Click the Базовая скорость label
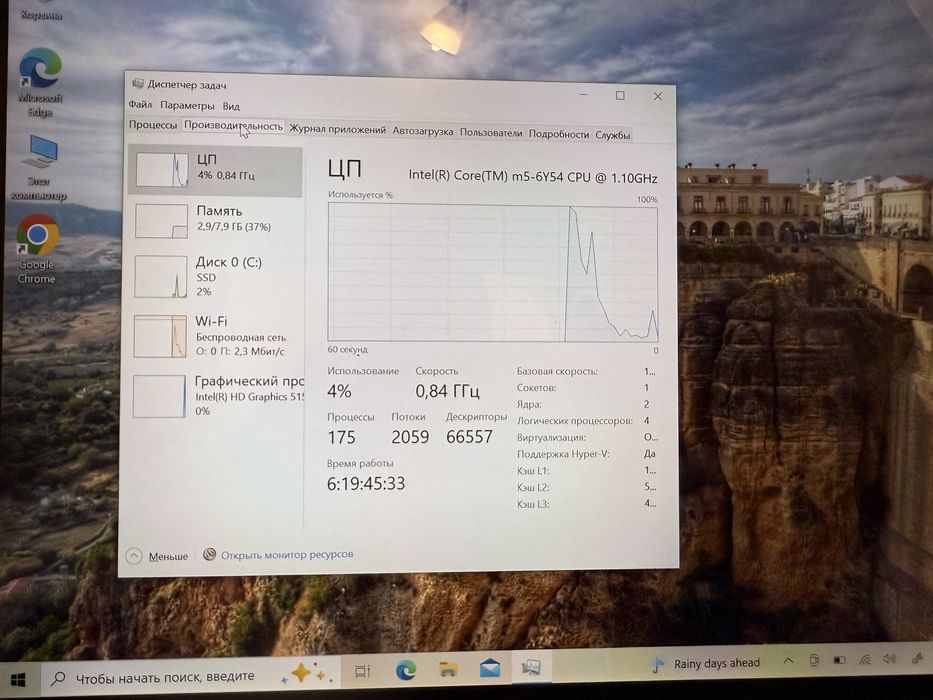This screenshot has height=700, width=933. click(x=557, y=371)
